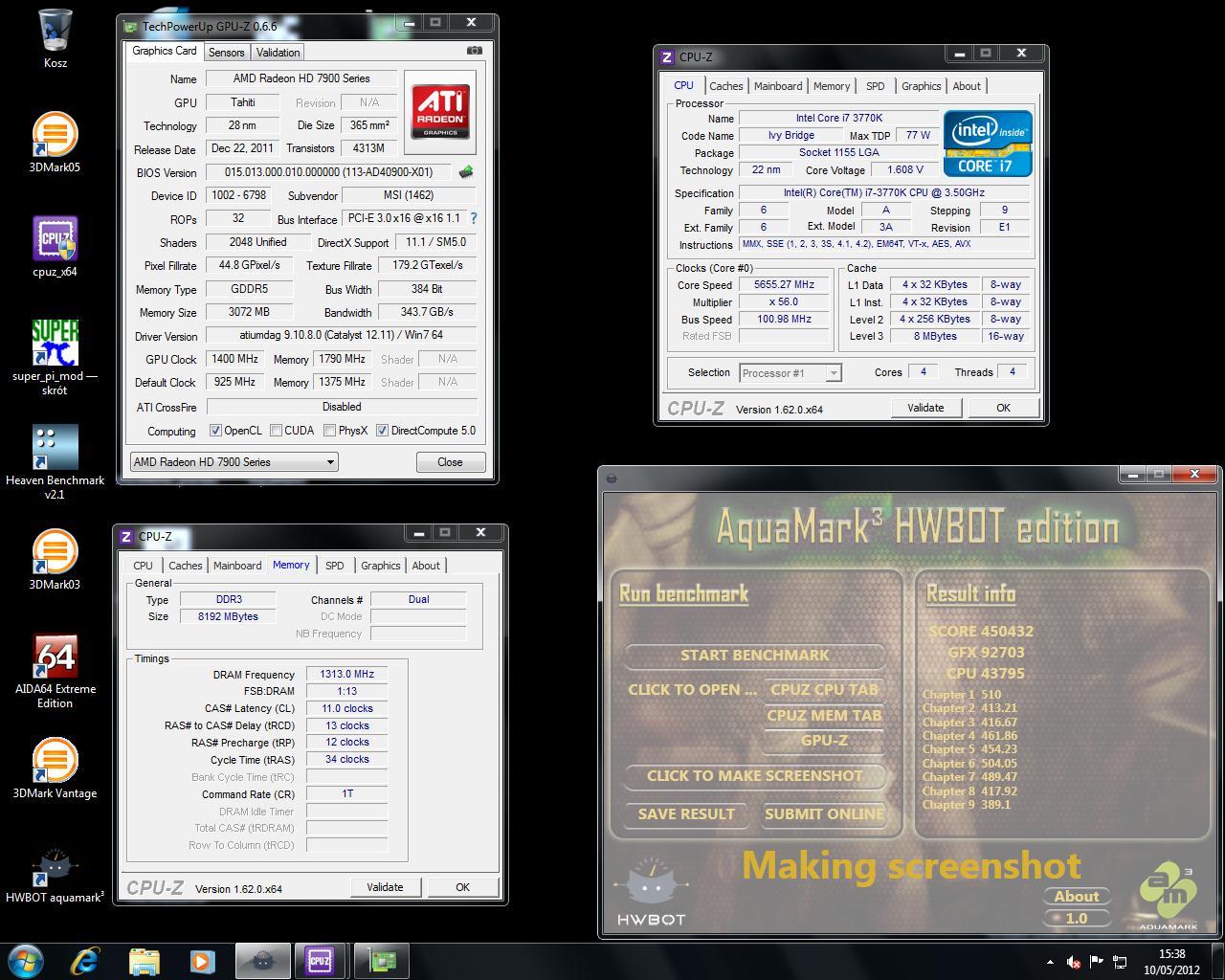Viewport: 1225px width, 980px height.
Task: Switch to HWBOT AquaMark taskbar button
Action: point(261,960)
